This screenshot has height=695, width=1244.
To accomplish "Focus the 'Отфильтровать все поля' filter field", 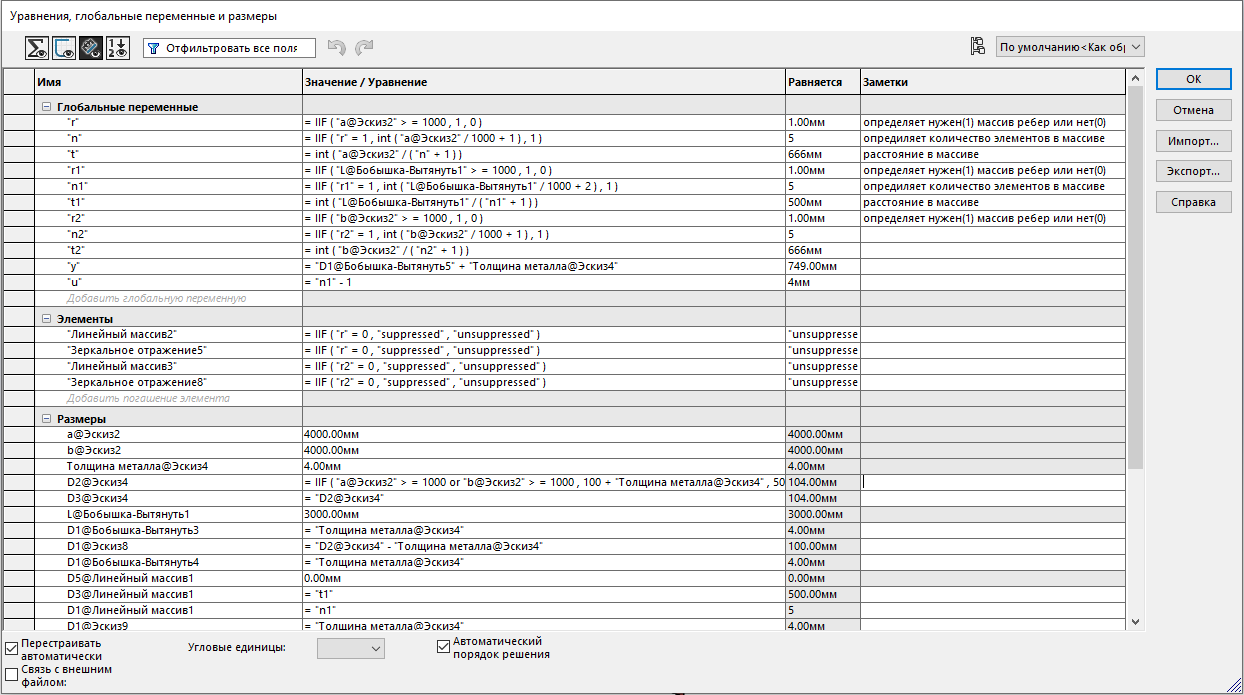I will (229, 48).
